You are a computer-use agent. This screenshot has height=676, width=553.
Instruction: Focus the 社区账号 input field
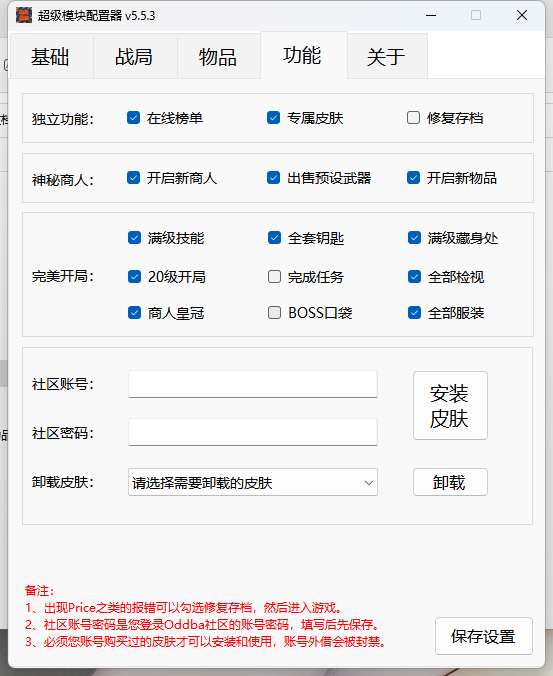coord(253,384)
